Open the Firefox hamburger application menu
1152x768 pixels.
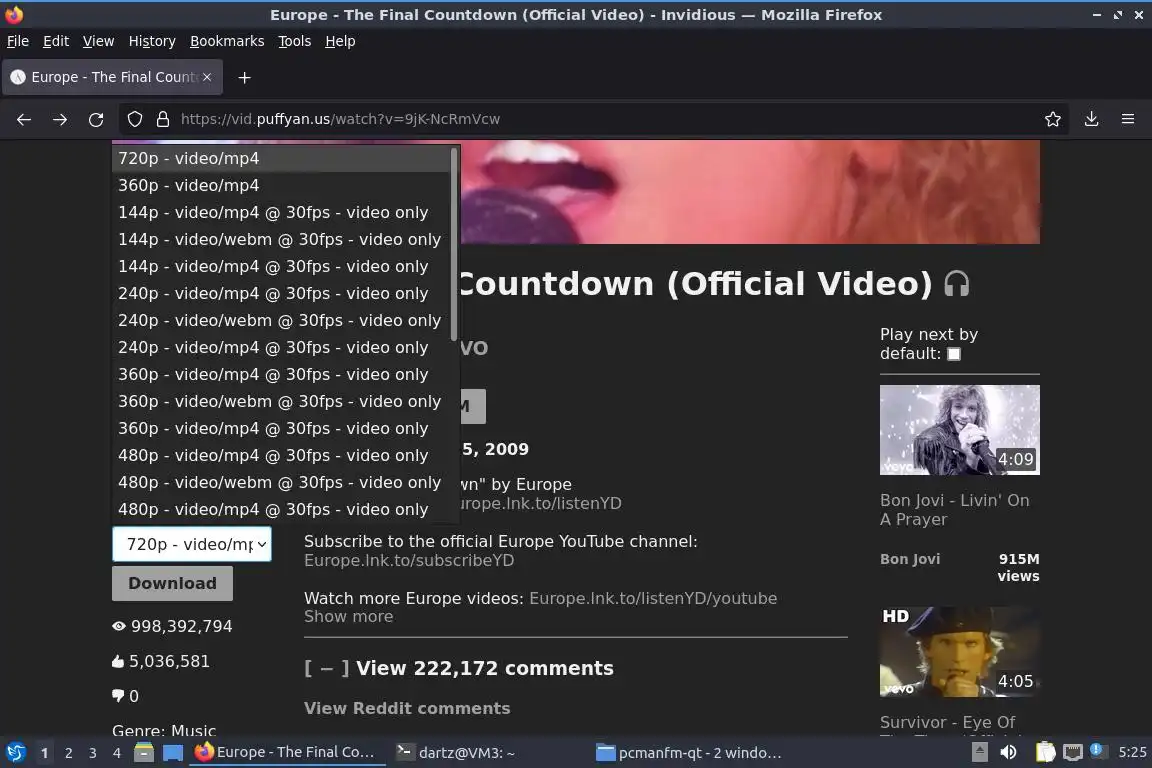(x=1128, y=119)
